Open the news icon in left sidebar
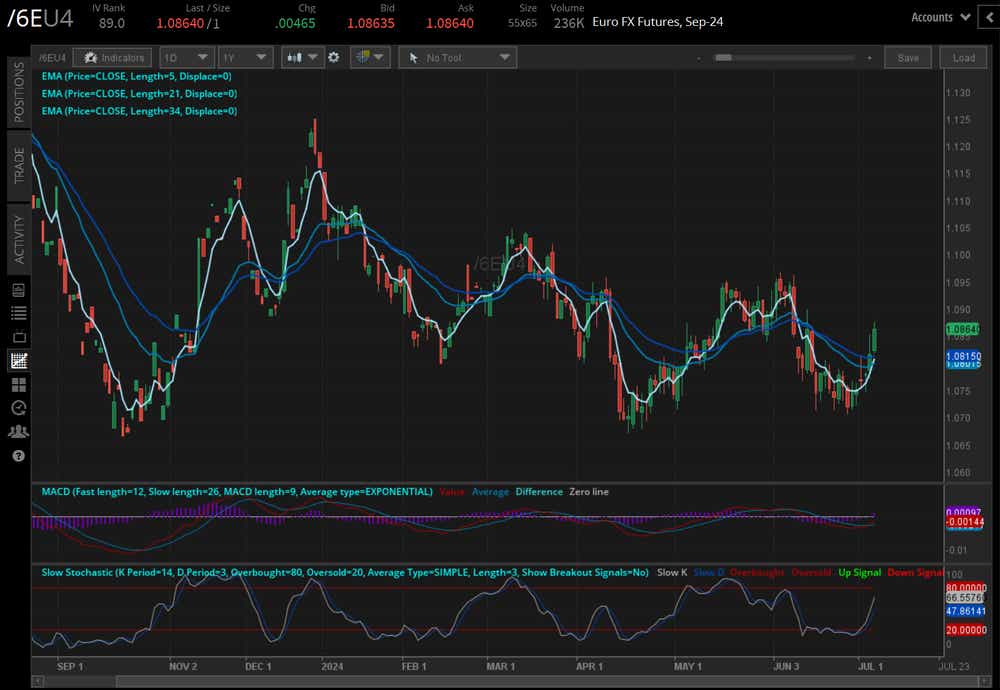1000x690 pixels. [18, 290]
